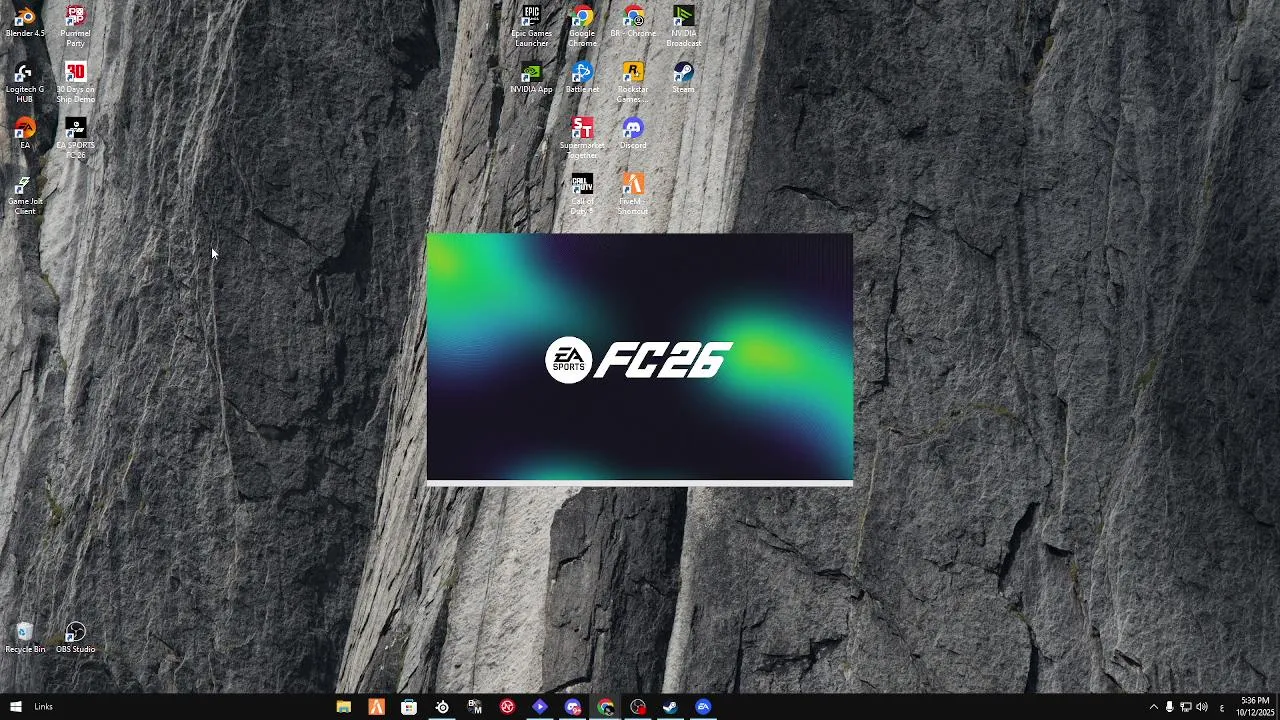Click the EA SPORTS FC26 splash screen

[640, 358]
